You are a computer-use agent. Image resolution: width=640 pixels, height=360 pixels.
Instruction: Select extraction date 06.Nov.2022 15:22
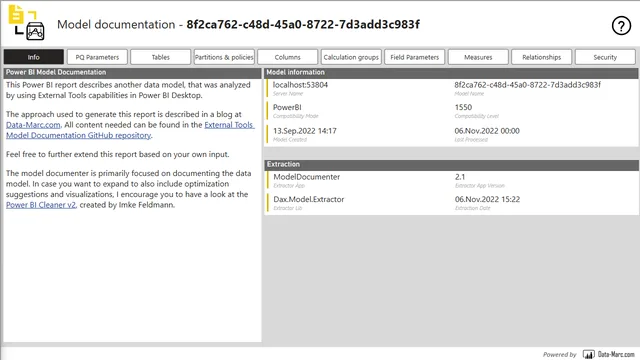coord(487,199)
